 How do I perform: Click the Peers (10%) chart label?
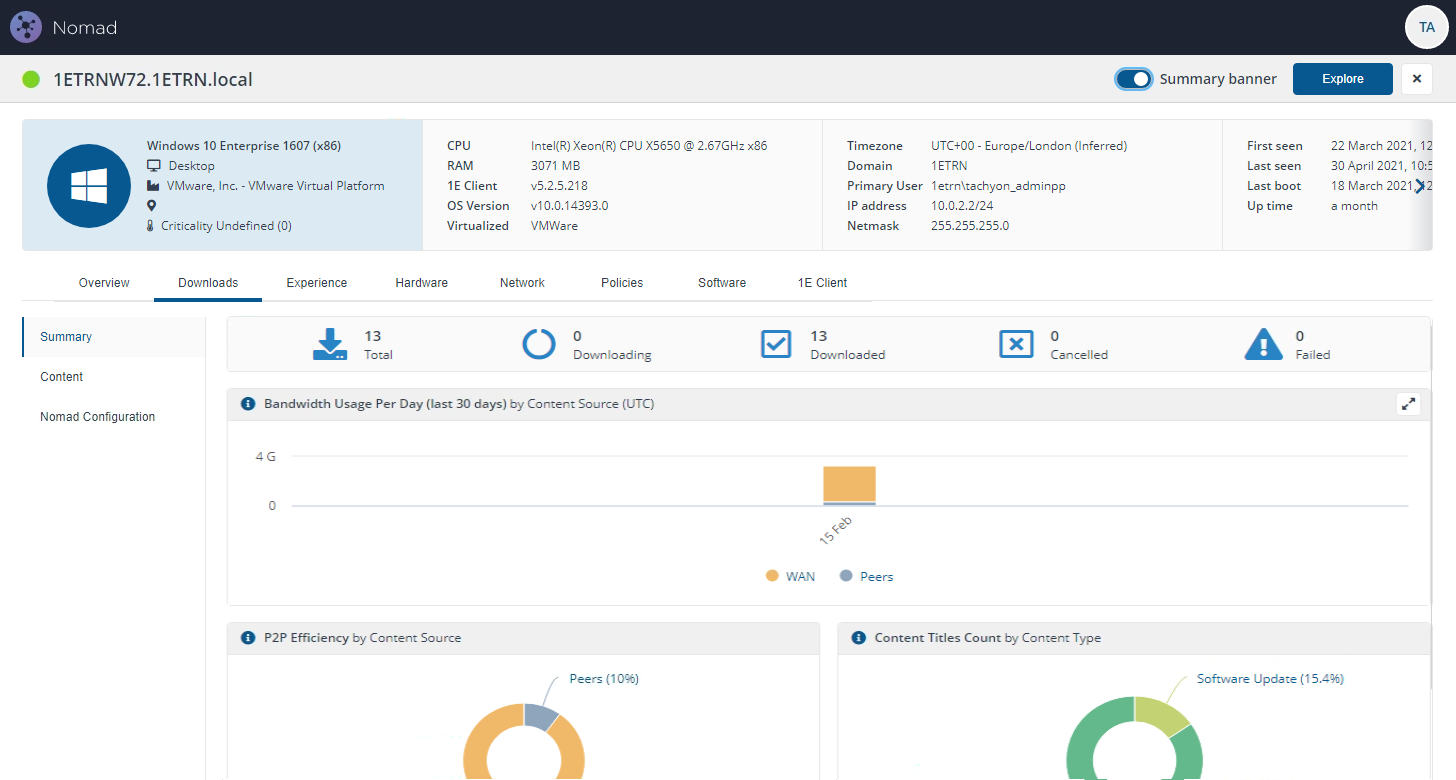tap(604, 679)
